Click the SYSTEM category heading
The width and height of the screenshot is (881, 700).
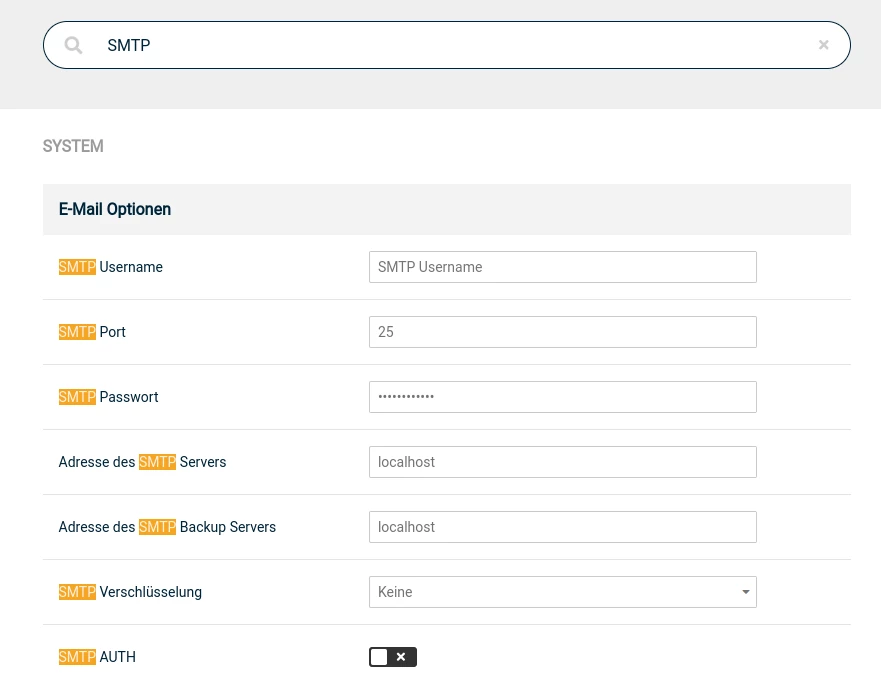coord(73,146)
